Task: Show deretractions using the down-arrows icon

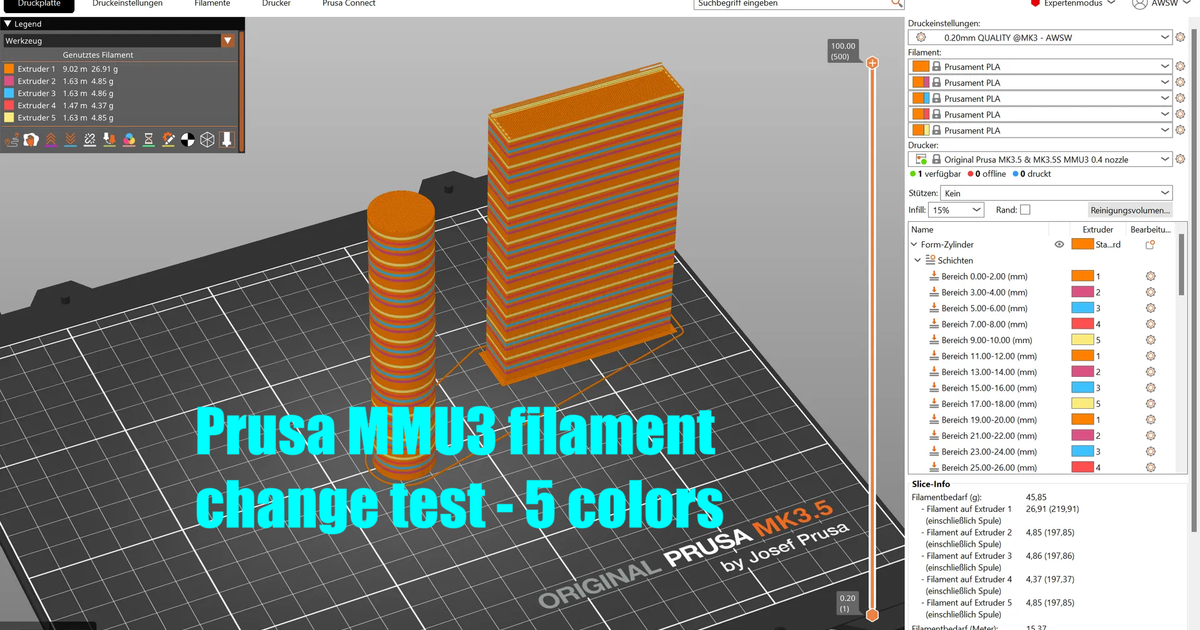Action: tap(70, 139)
